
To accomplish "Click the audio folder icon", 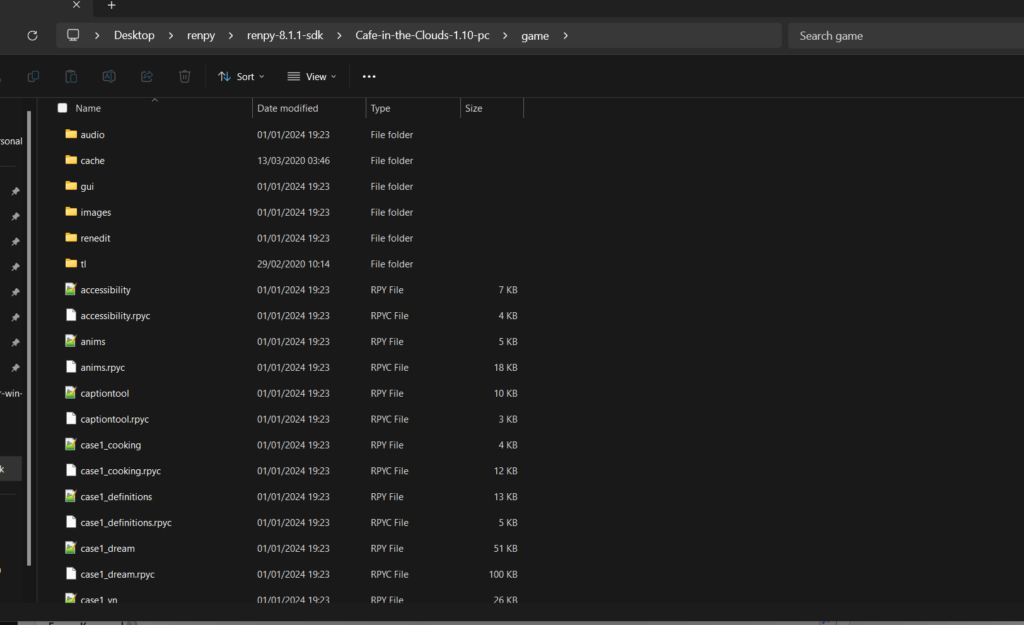I will pos(71,134).
